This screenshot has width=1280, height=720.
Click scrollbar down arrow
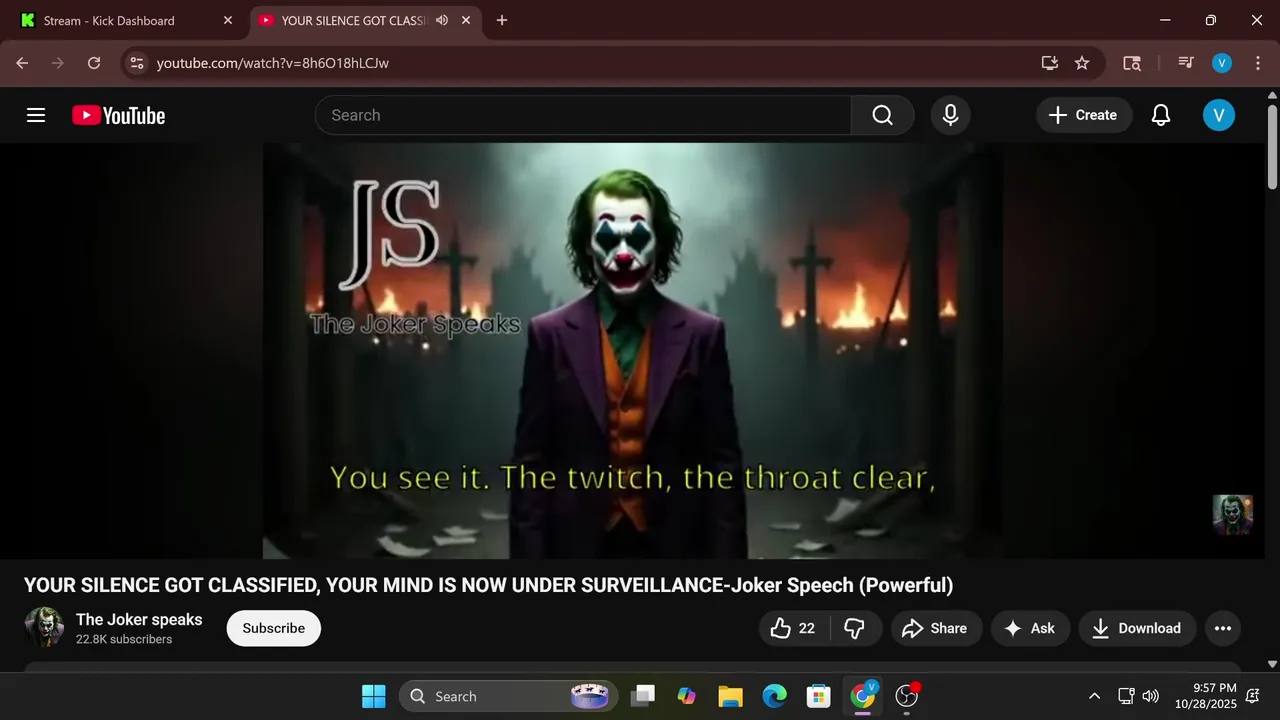(1272, 663)
